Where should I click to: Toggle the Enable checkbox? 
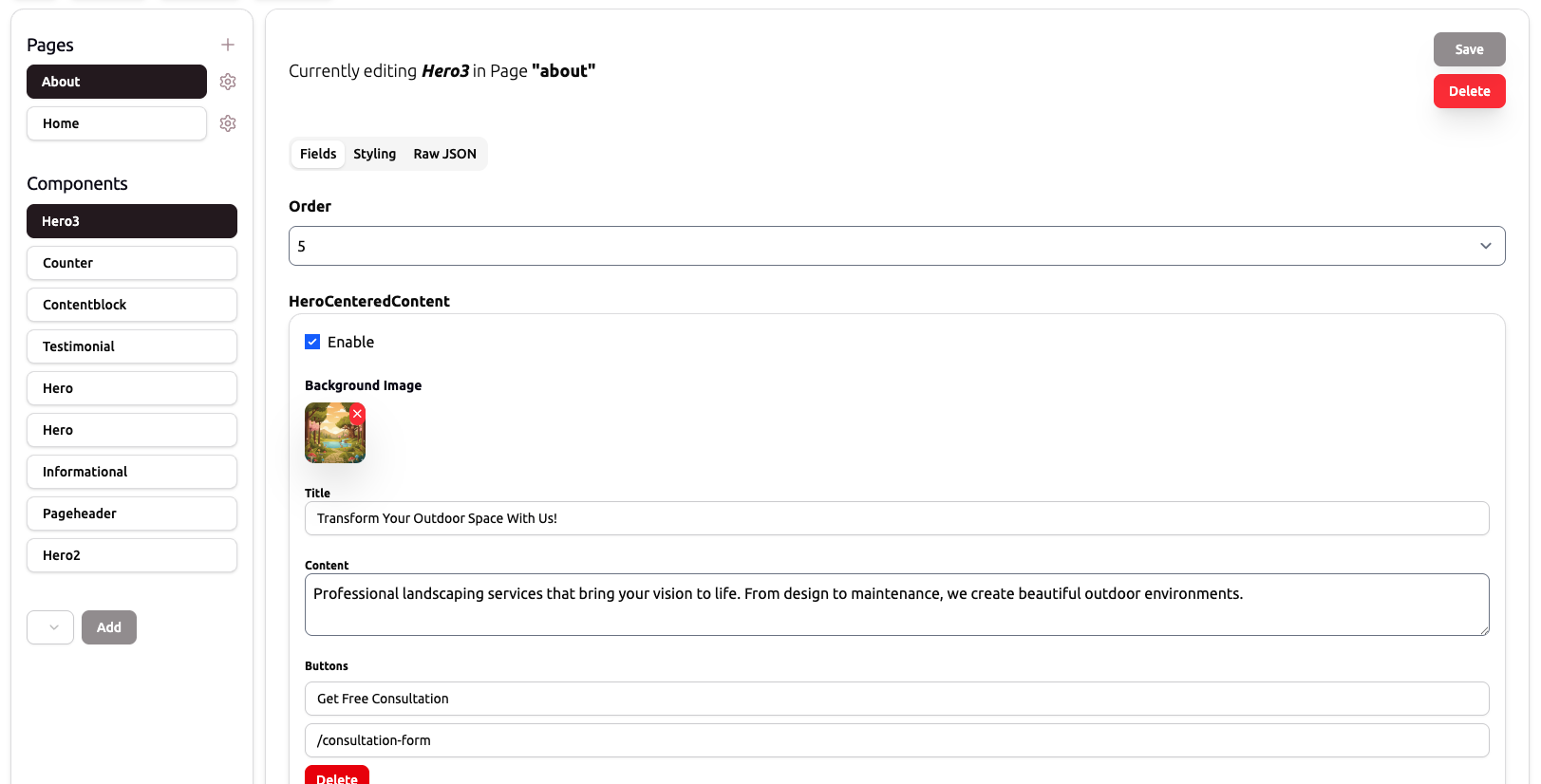pos(312,342)
